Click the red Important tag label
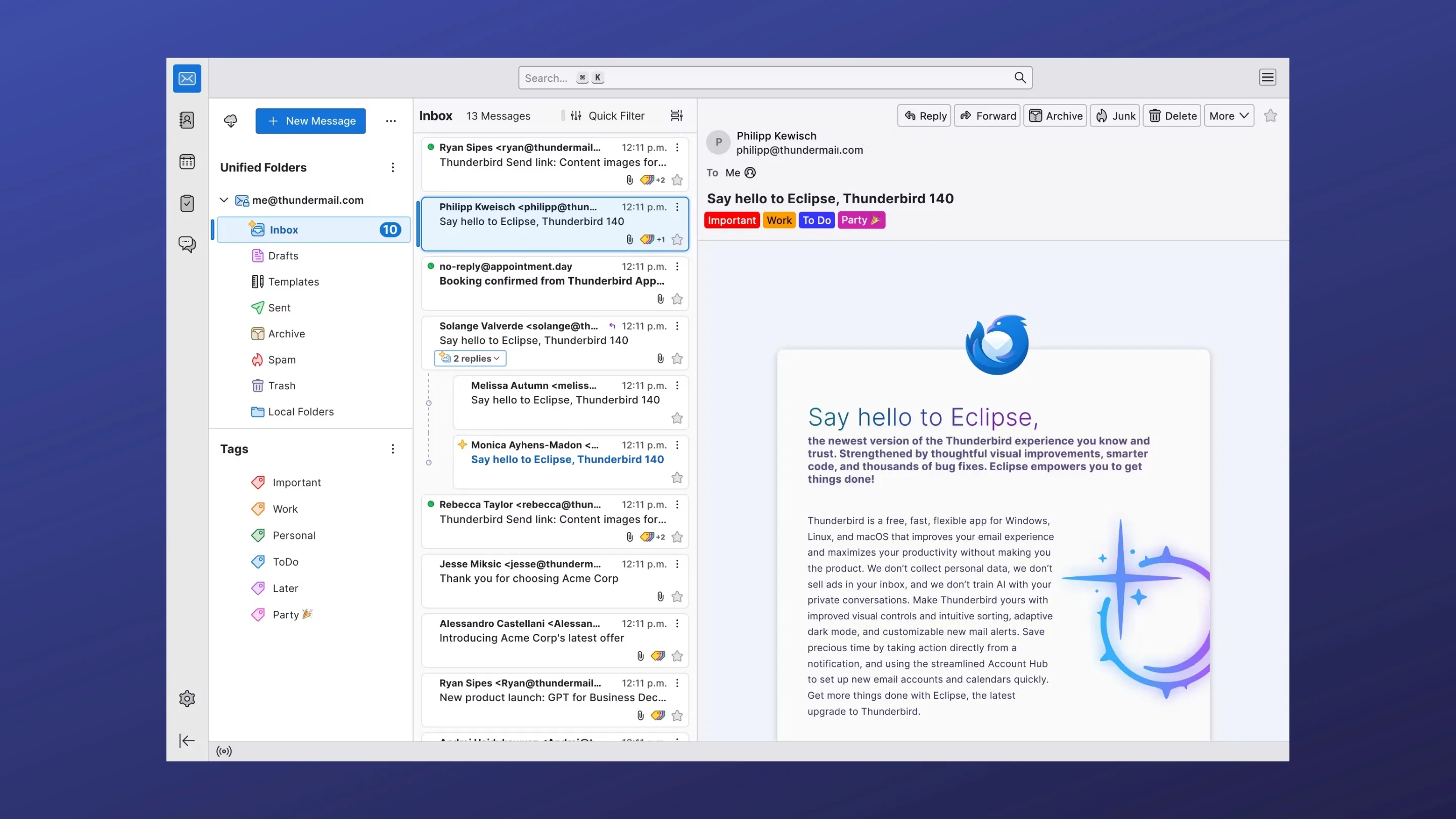 coord(732,220)
